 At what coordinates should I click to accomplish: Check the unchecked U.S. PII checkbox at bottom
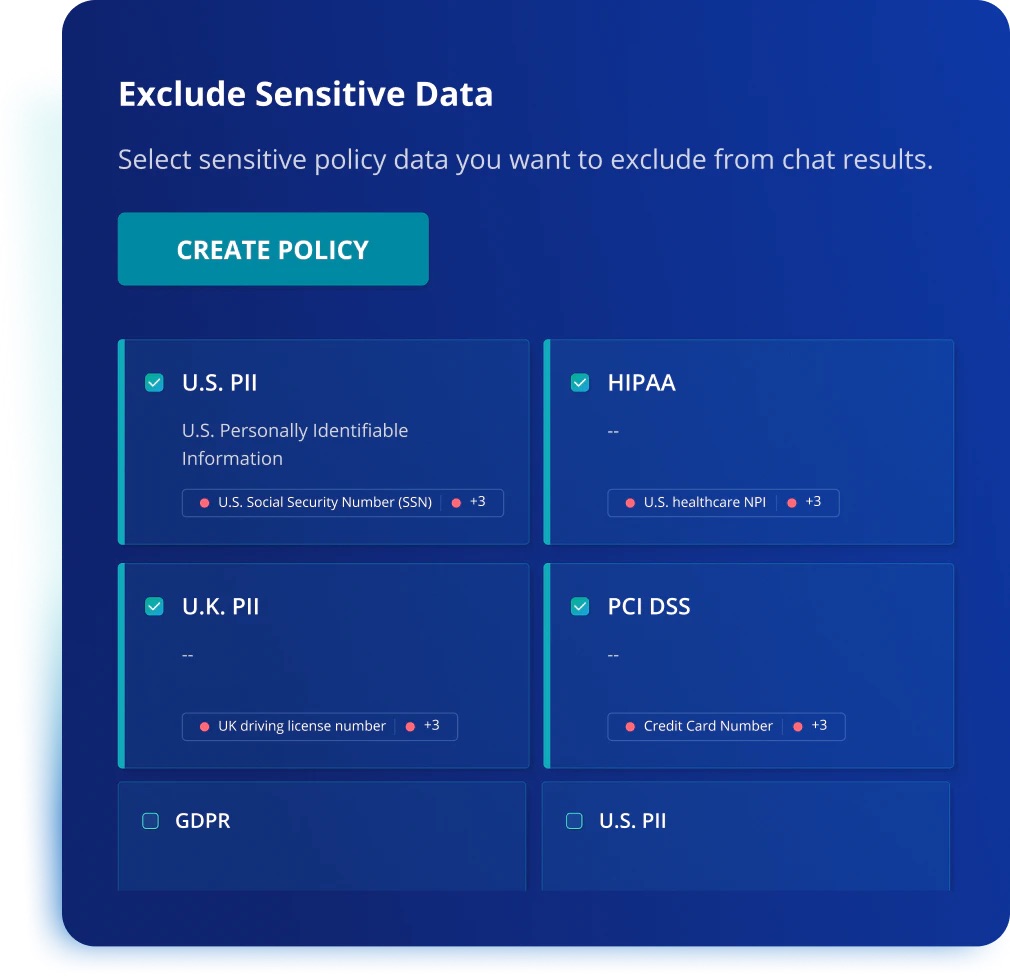(x=575, y=821)
